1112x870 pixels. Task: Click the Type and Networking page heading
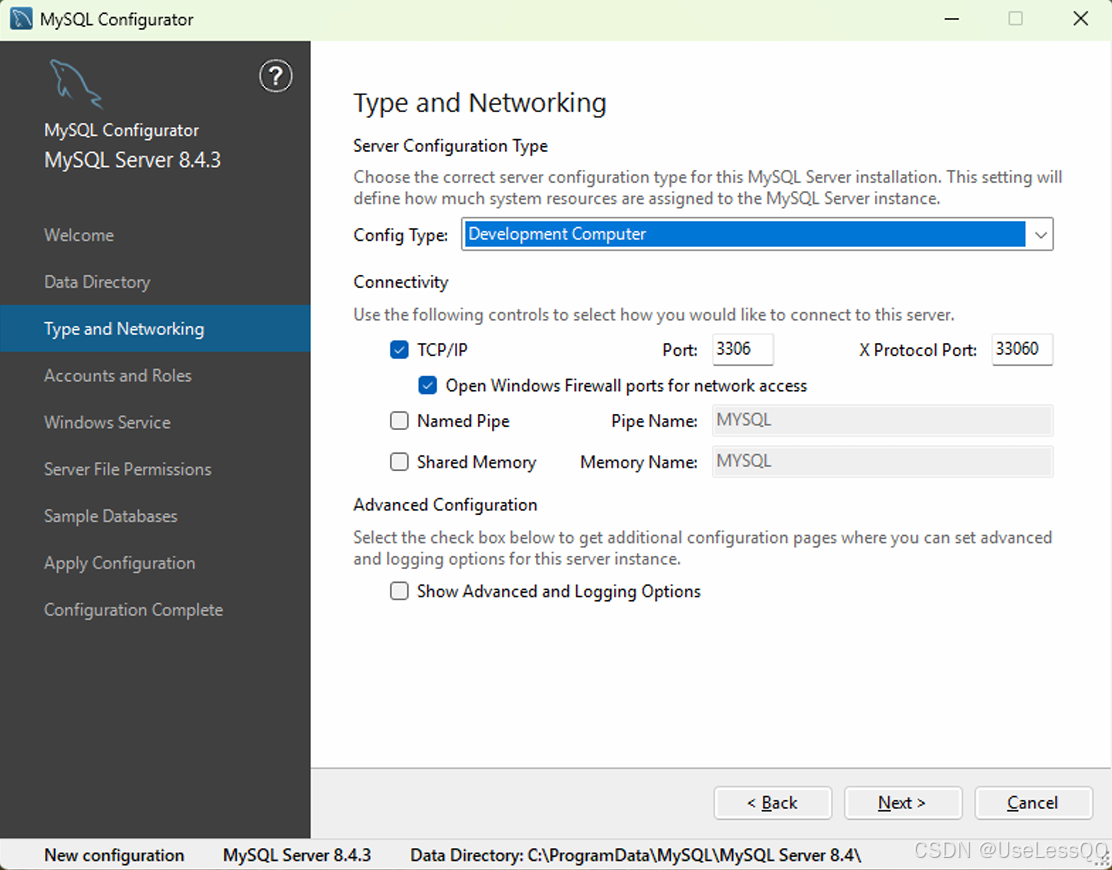point(479,103)
